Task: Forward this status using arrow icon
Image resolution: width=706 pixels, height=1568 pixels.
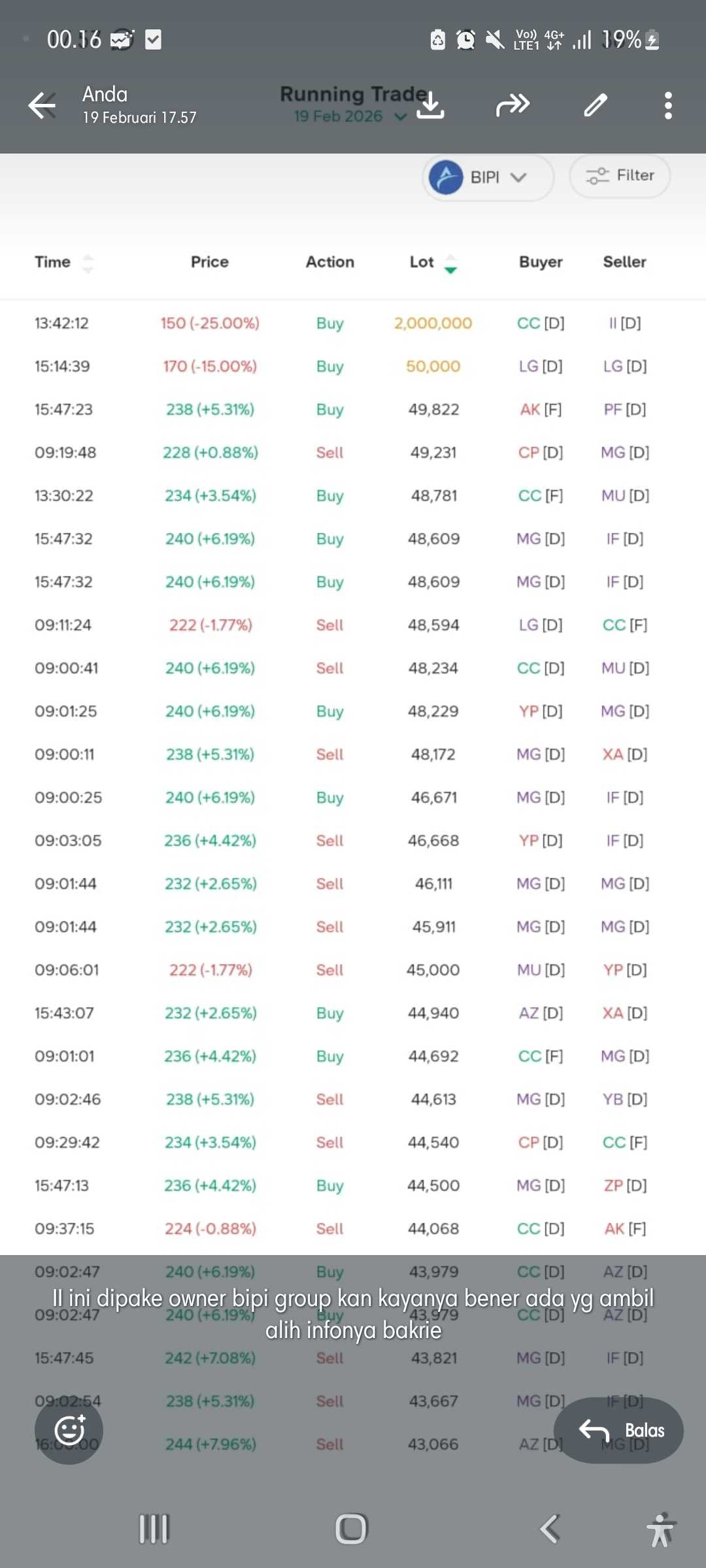Action: click(x=513, y=105)
